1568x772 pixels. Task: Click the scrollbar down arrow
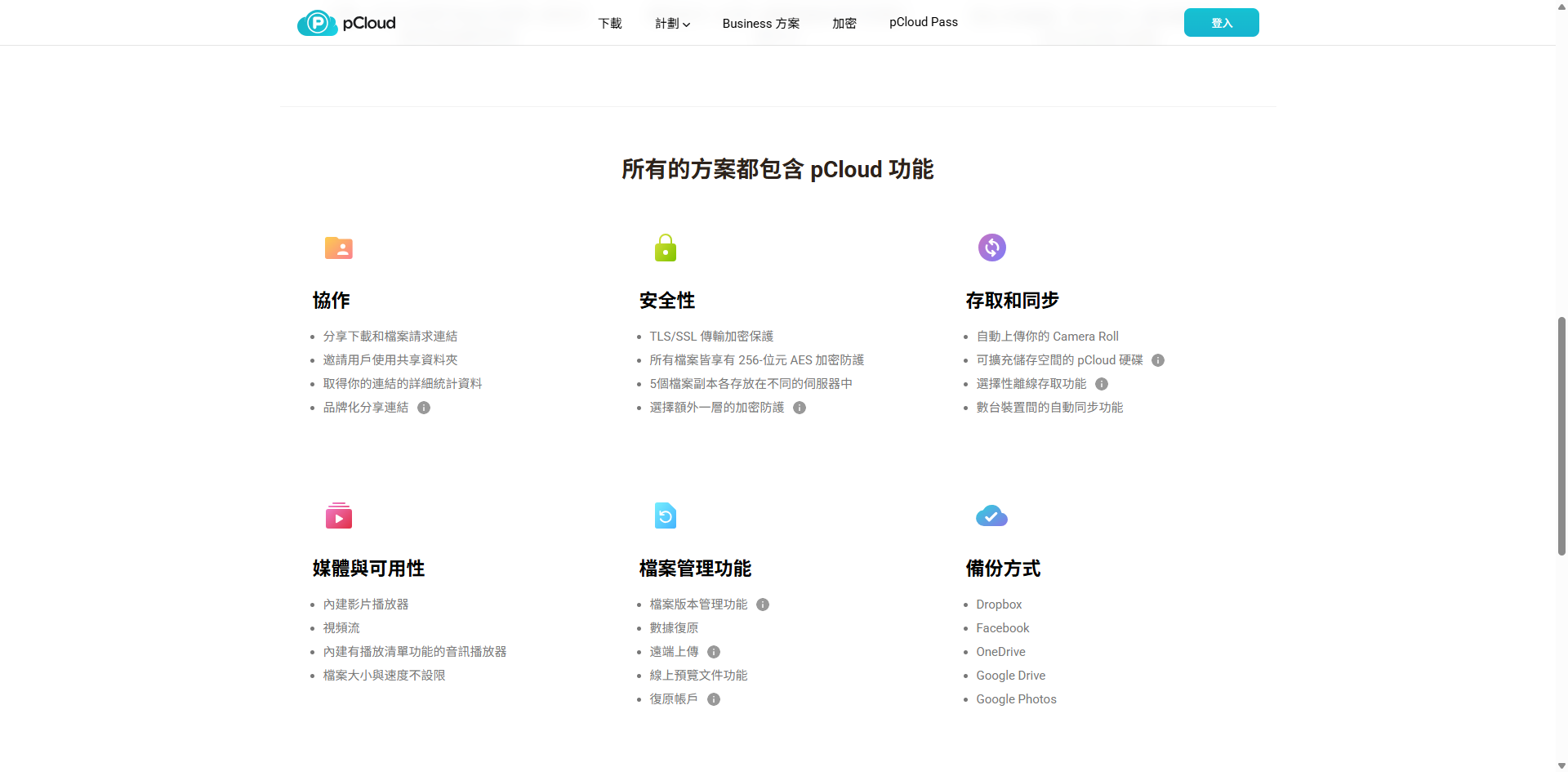coord(1561,765)
